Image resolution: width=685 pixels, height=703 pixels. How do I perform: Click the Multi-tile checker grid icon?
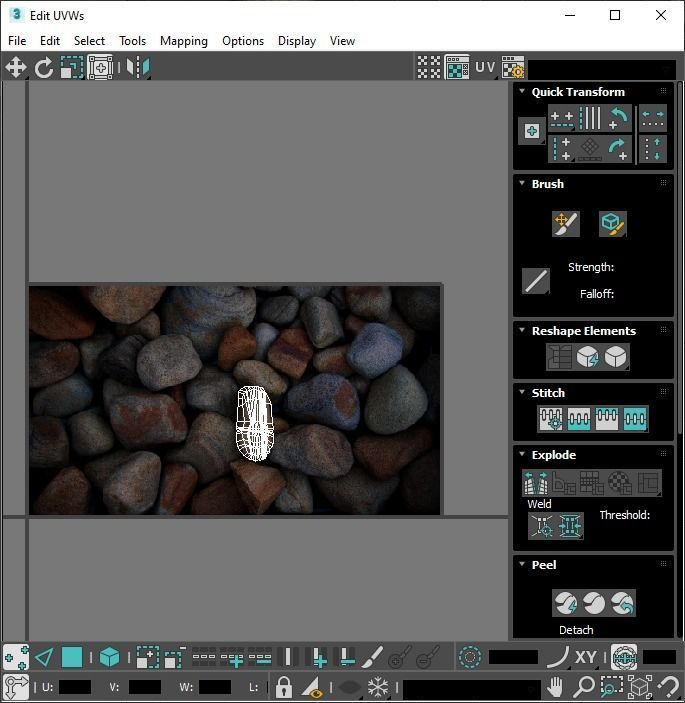click(429, 67)
